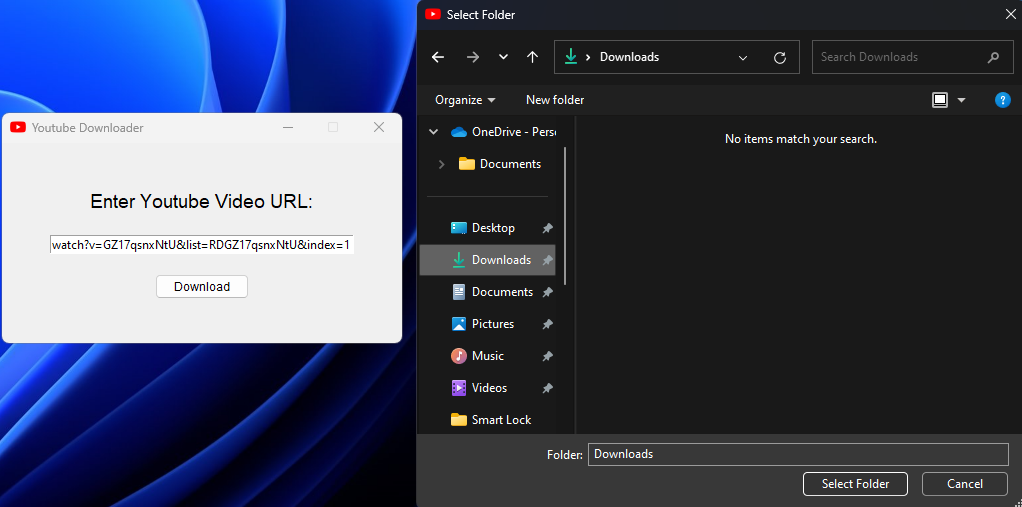
Task: Select Smart Lock folder in navigation pane
Action: point(491,420)
